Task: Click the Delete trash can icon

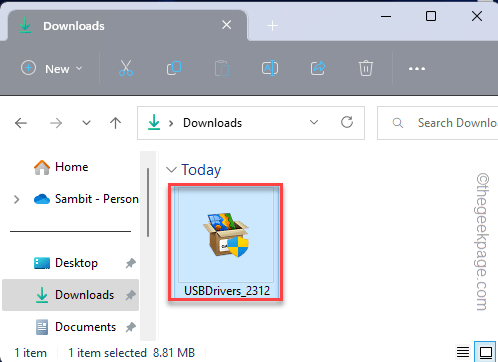Action: [x=366, y=68]
